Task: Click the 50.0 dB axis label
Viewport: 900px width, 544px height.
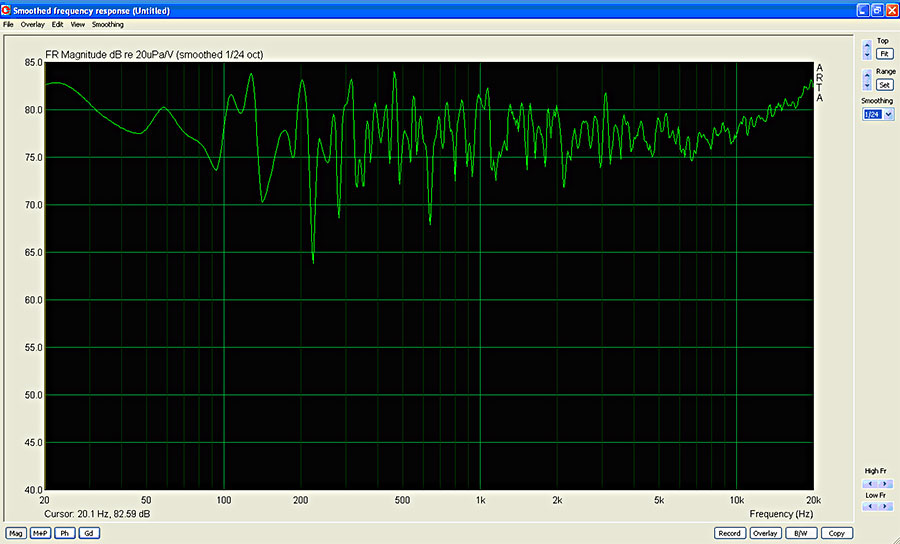Action: click(x=33, y=395)
